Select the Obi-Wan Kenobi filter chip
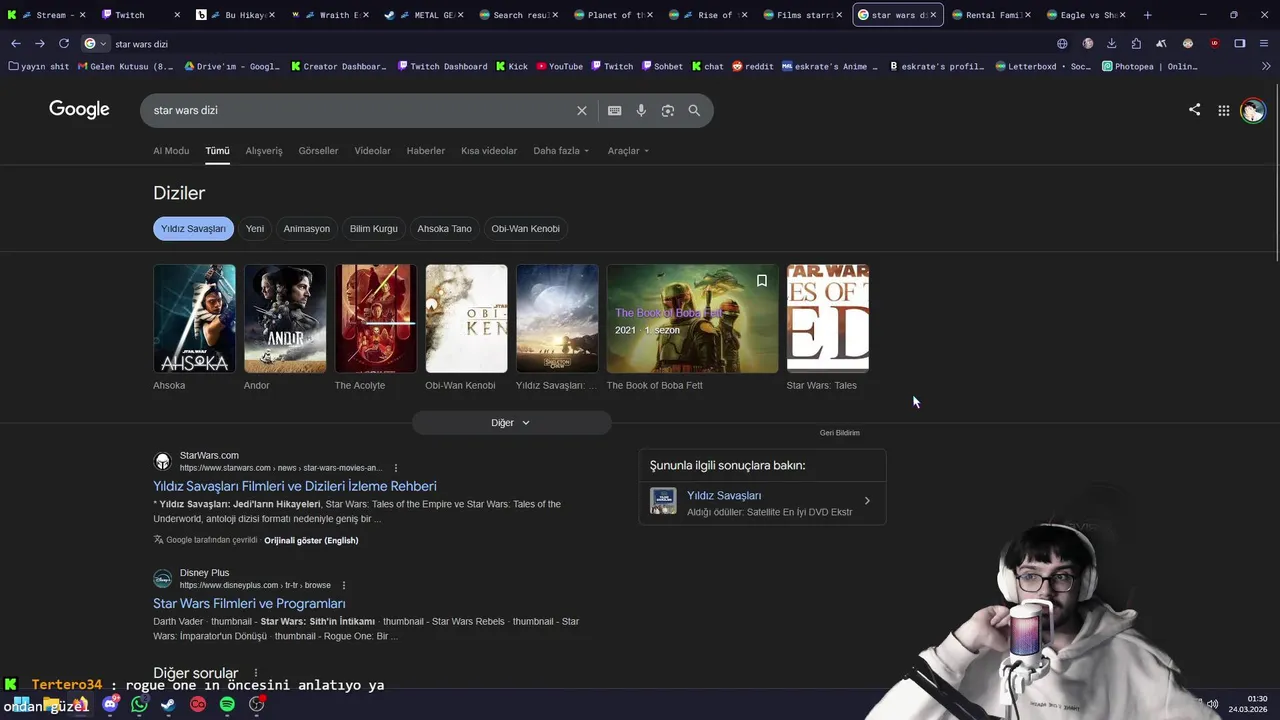The image size is (1280, 720). (x=525, y=229)
